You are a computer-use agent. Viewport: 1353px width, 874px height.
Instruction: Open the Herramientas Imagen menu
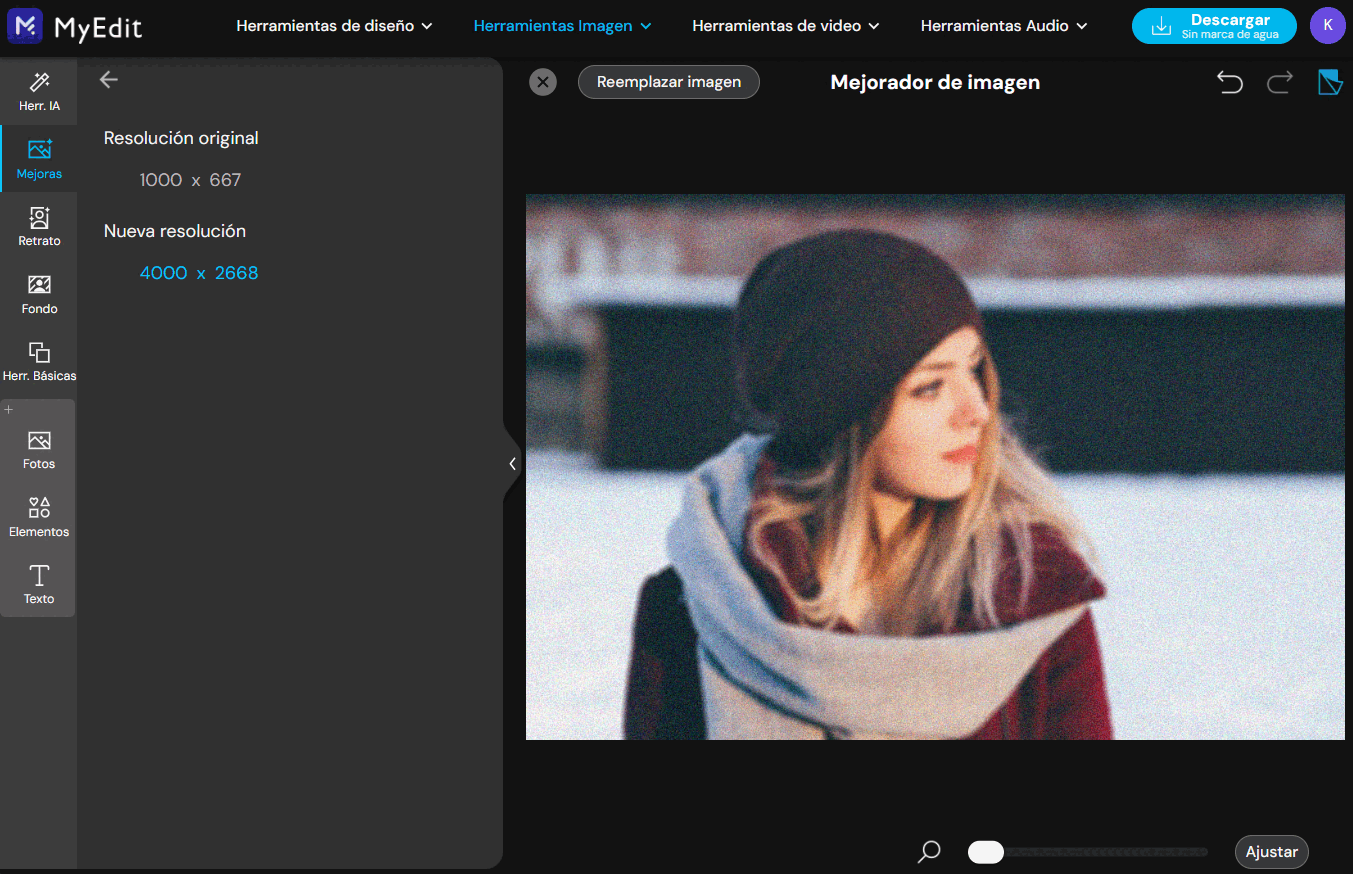561,26
